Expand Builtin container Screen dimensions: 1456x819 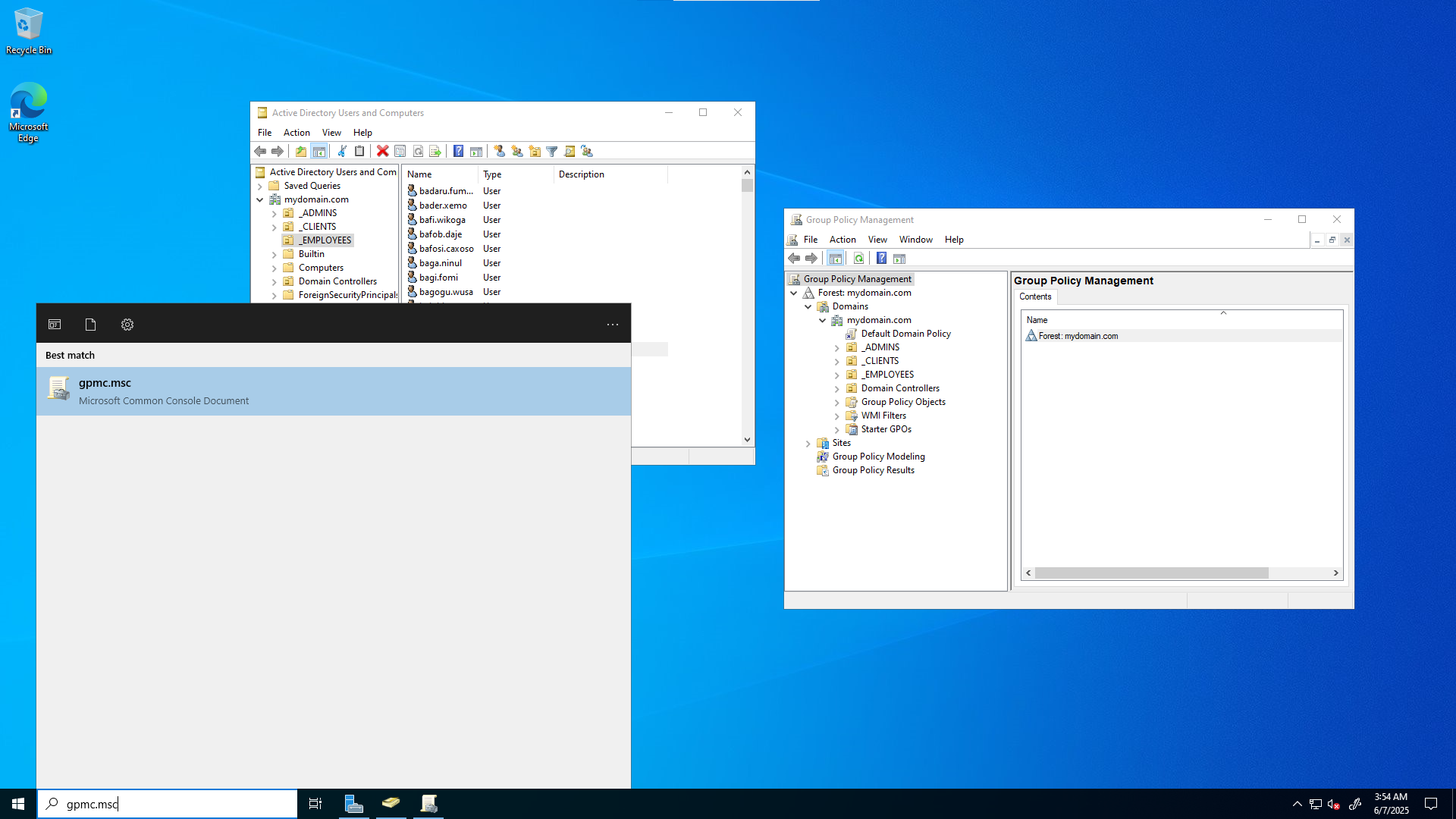coord(274,255)
